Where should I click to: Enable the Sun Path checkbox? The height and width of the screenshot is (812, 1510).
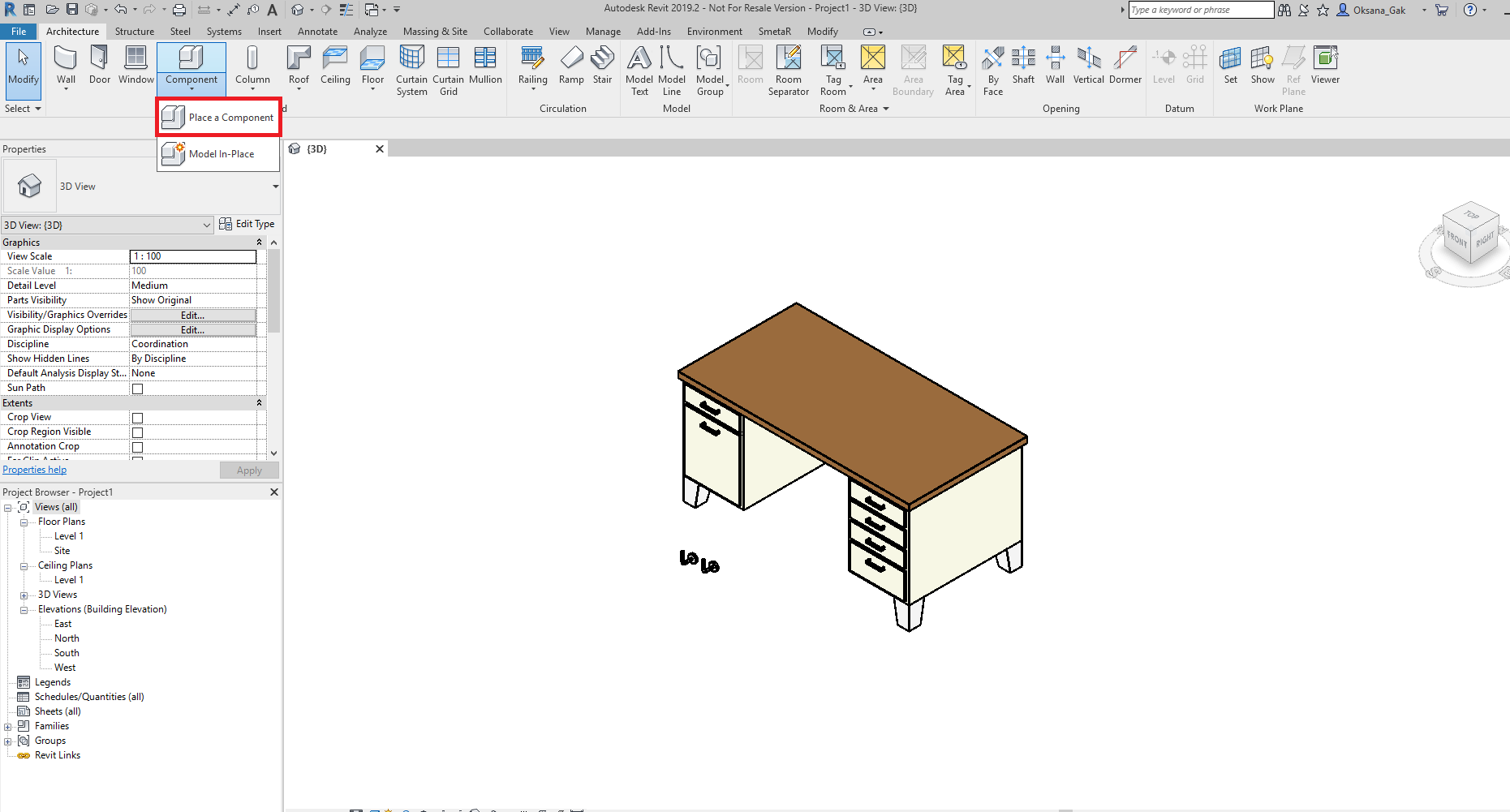click(137, 388)
